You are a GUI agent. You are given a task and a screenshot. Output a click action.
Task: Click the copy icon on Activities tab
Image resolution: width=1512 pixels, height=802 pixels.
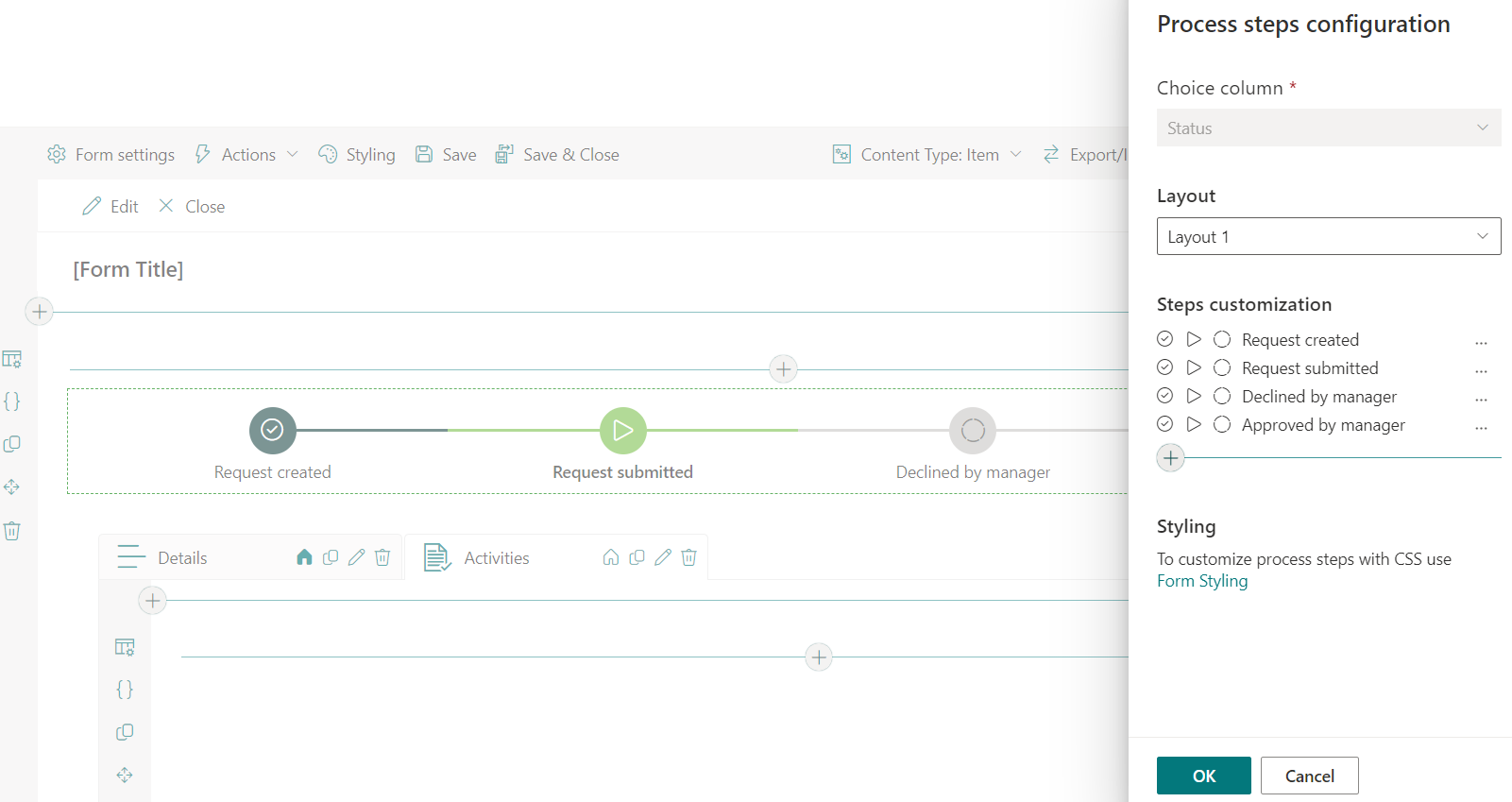pos(637,557)
